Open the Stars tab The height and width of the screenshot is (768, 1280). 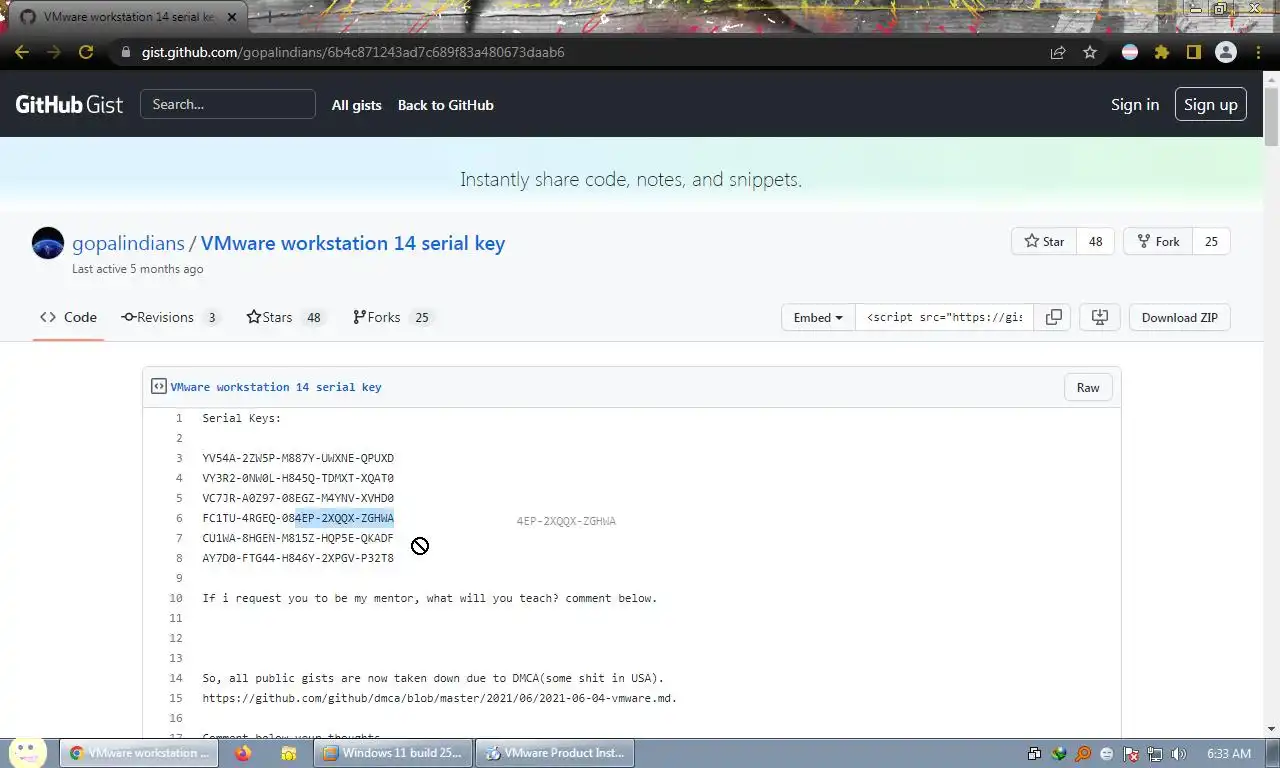click(x=285, y=317)
